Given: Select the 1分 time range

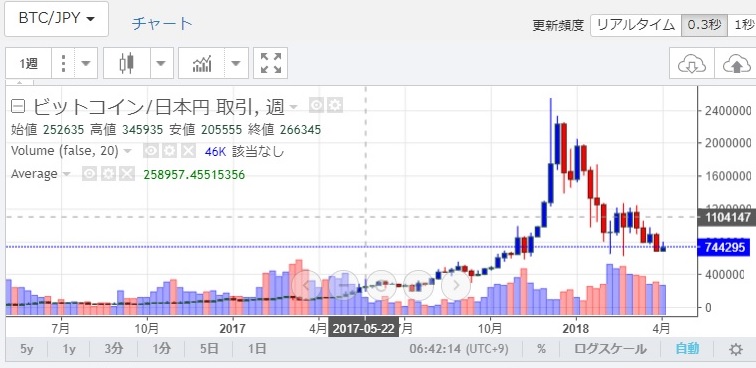Looking at the screenshot, I should [x=162, y=349].
